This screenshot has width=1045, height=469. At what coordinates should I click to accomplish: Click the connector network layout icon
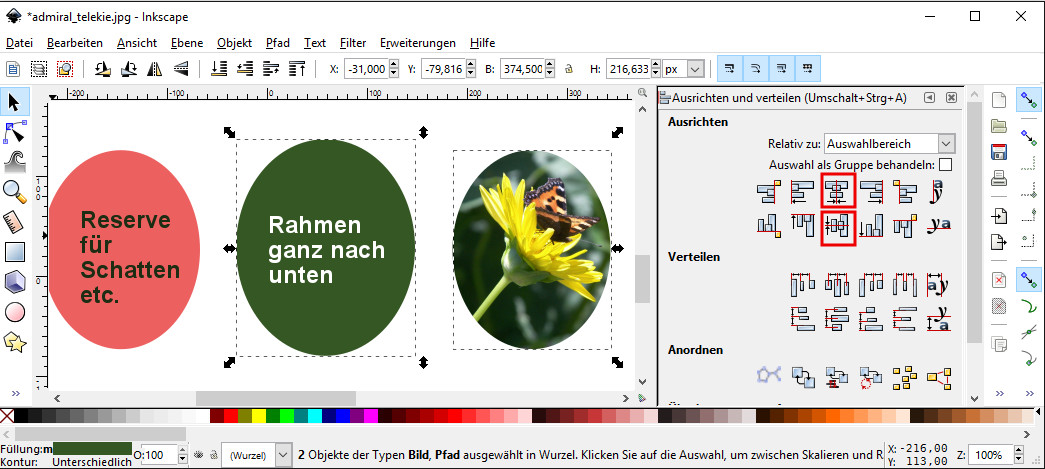(768, 377)
